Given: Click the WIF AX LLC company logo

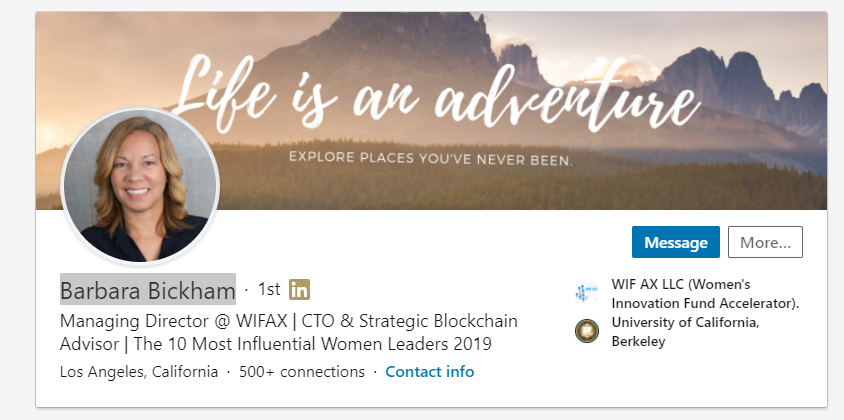Looking at the screenshot, I should 587,293.
